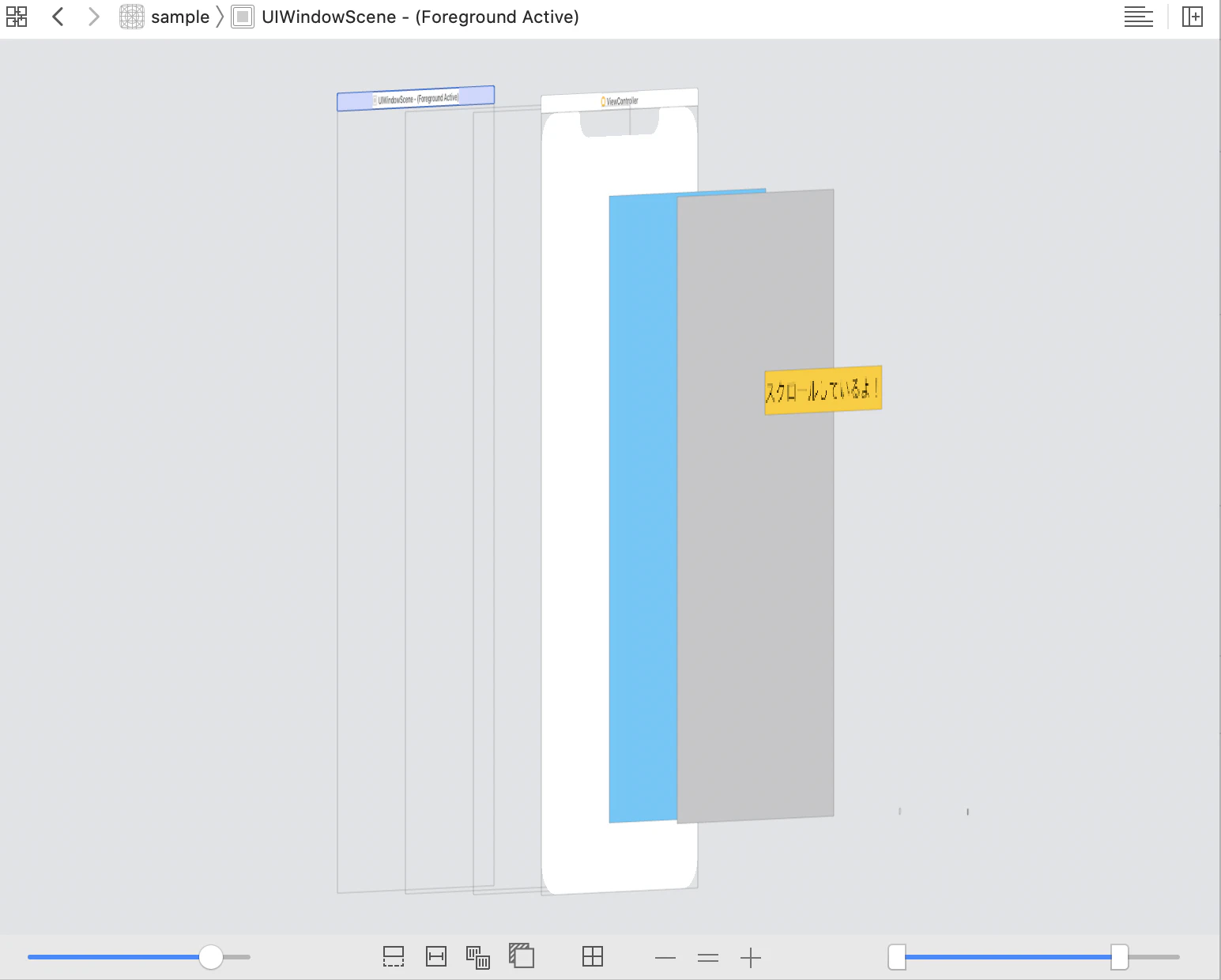
Task: Open the adjust view mode menu
Action: 478,958
